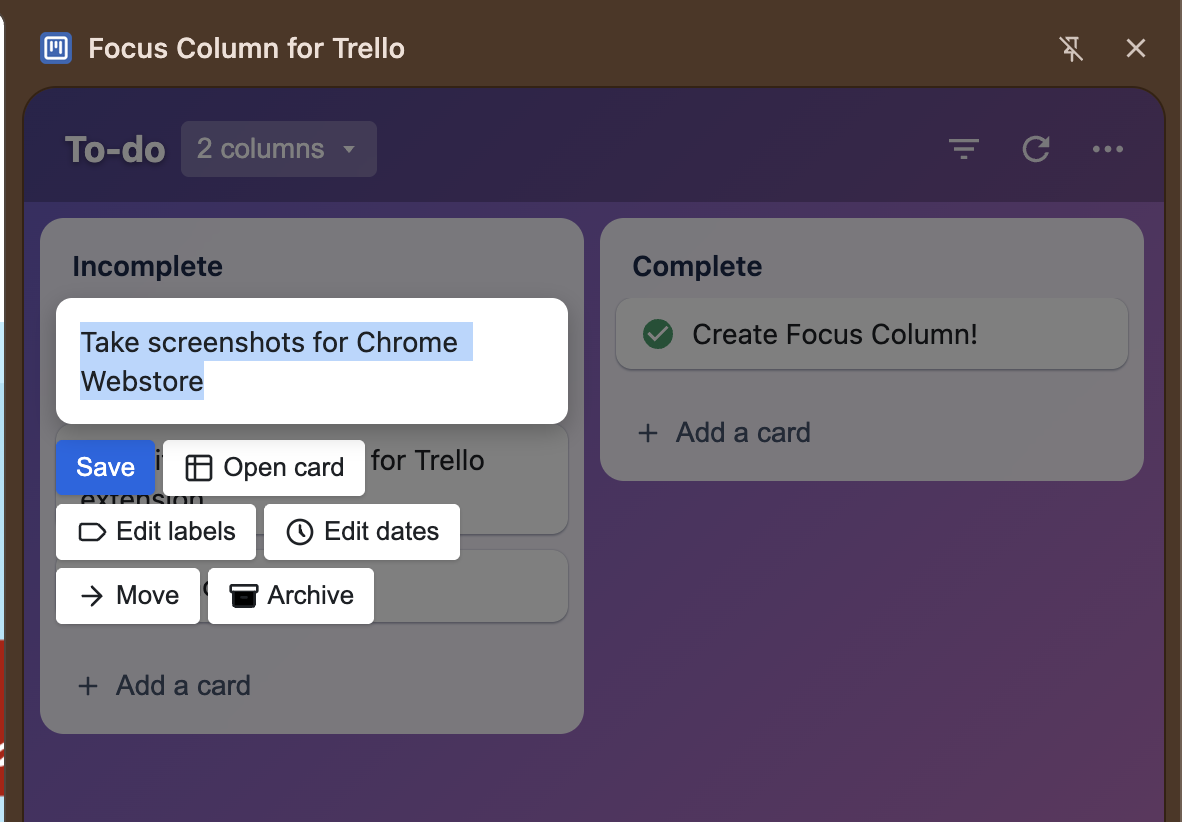Open the card in Trello
Viewport: 1182px width, 822px height.
[263, 467]
